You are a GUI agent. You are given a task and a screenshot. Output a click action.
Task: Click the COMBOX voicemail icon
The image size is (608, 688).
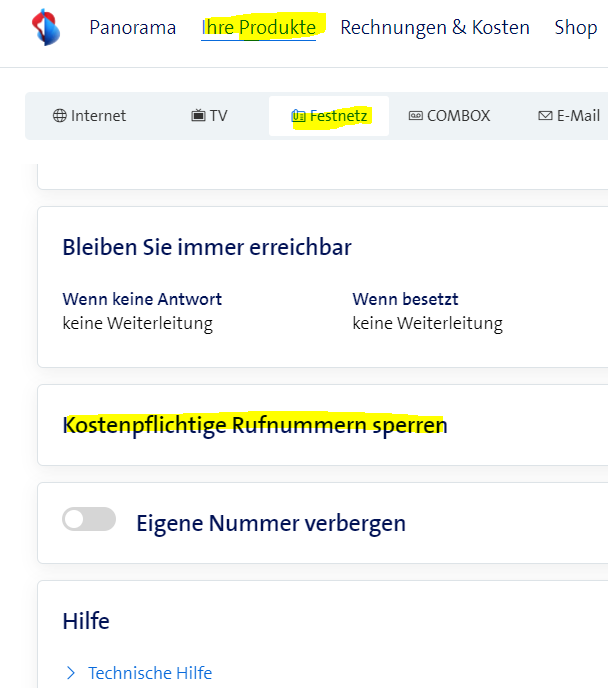(x=415, y=116)
